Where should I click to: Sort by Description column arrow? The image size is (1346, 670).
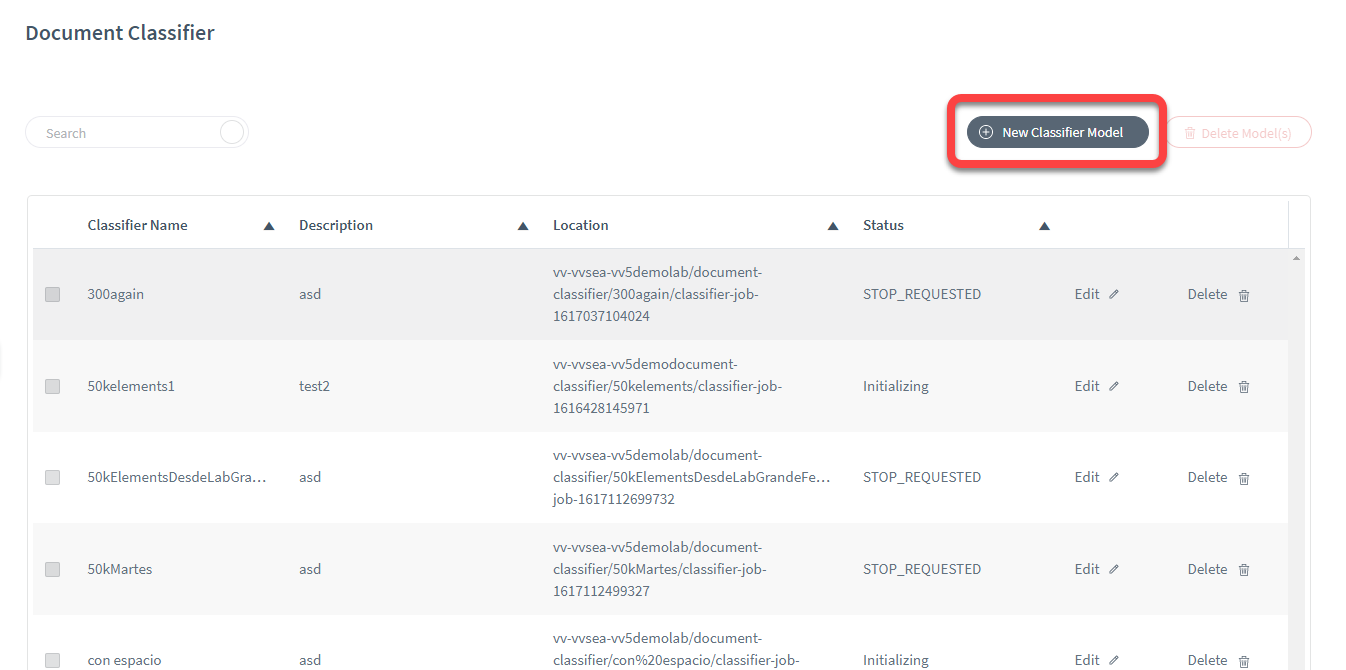pos(523,226)
